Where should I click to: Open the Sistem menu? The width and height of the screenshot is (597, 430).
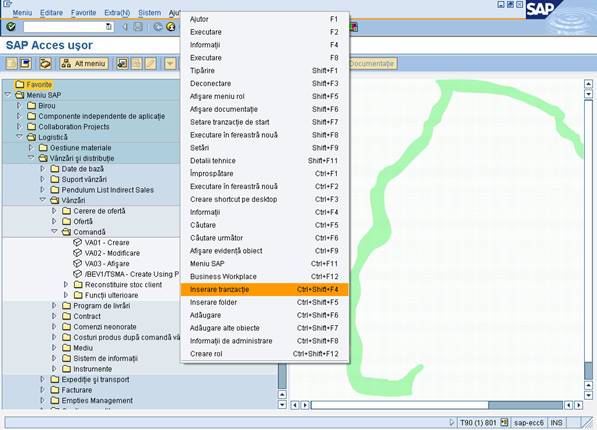pos(150,13)
